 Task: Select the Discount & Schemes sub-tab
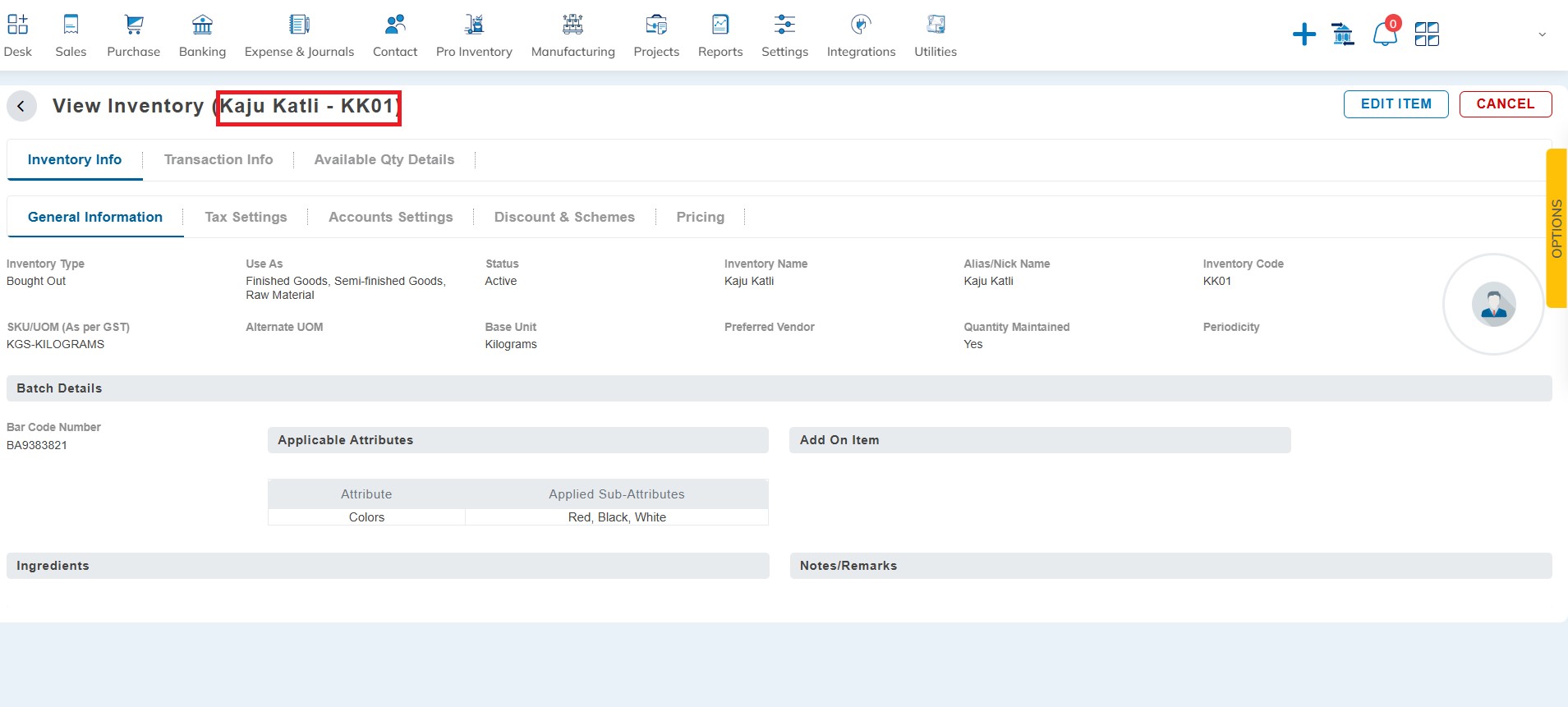[564, 218]
